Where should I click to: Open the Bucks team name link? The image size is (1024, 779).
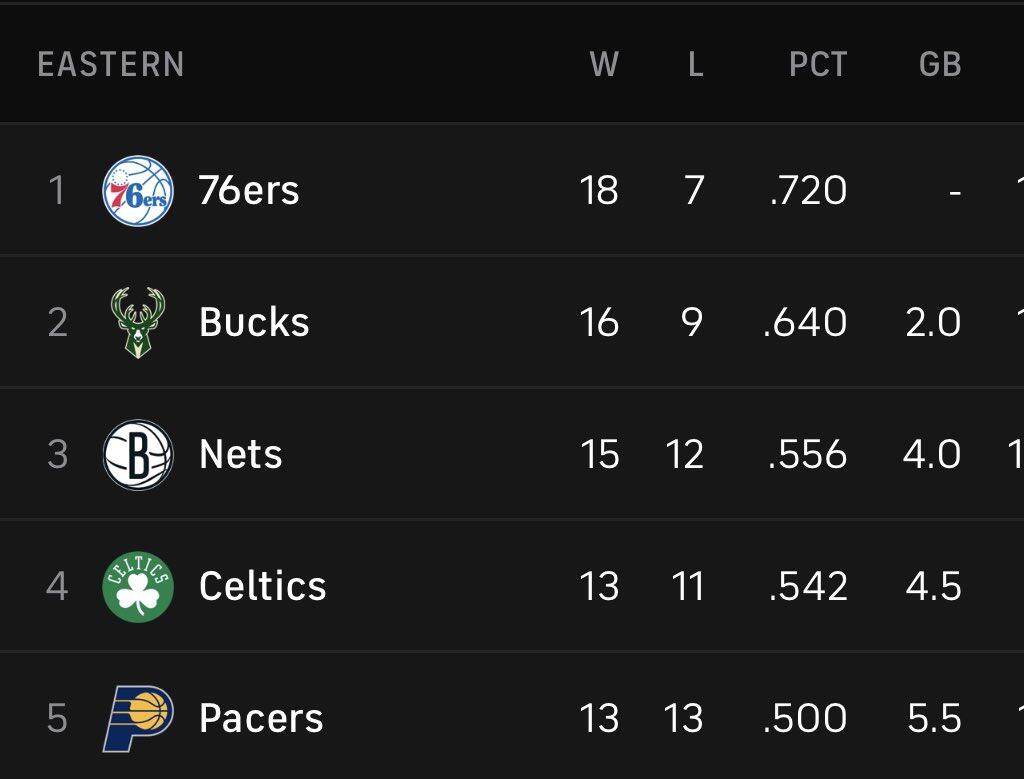pyautogui.click(x=254, y=323)
